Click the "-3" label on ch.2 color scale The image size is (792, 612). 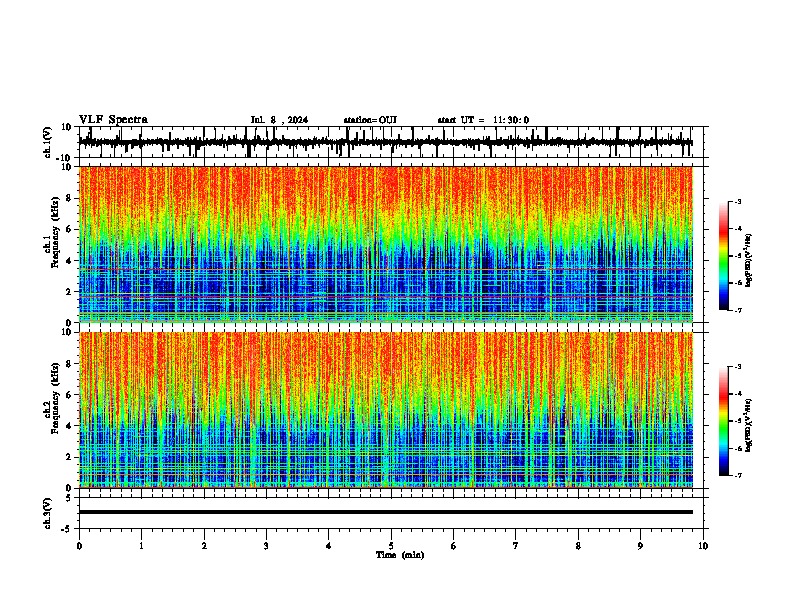[x=738, y=367]
